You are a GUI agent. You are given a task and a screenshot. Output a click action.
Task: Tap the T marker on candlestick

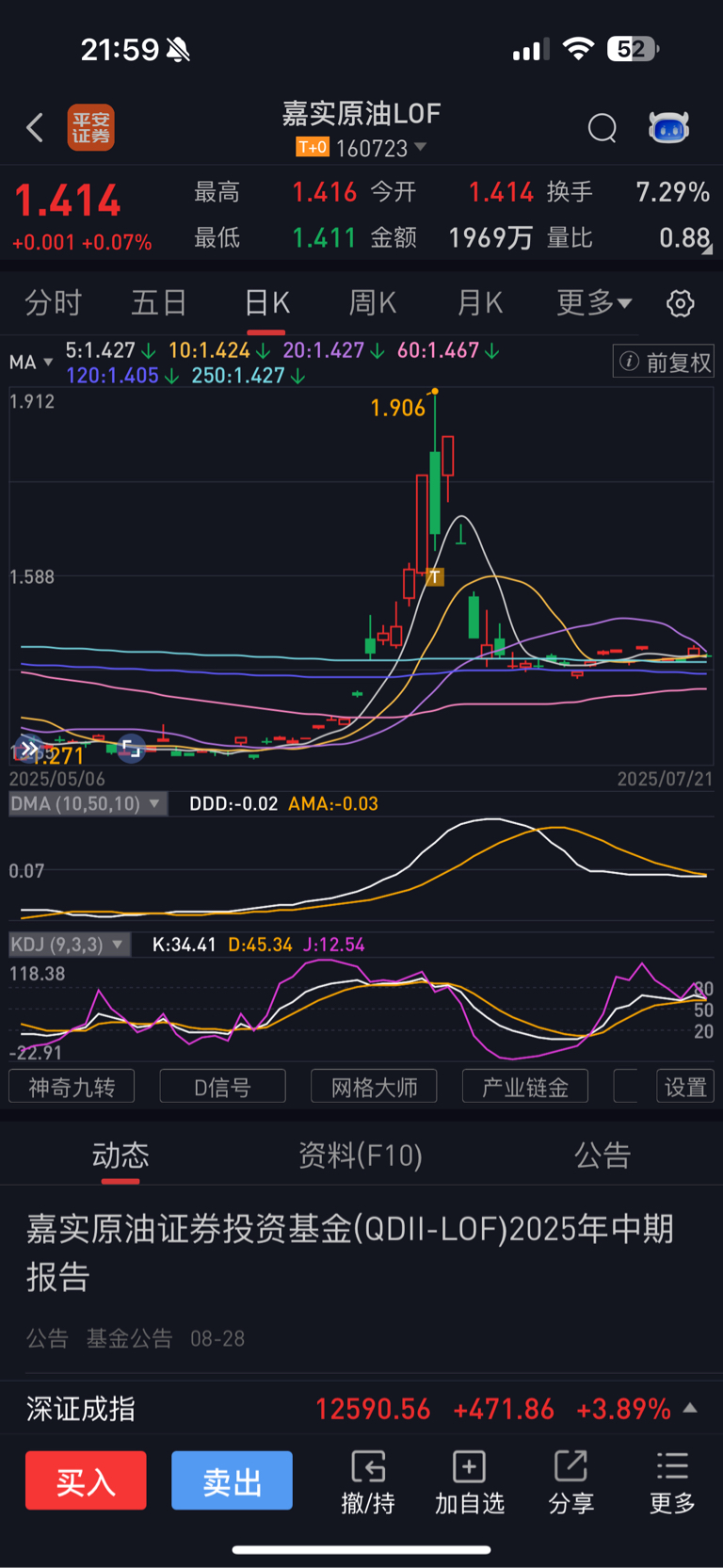[x=434, y=576]
